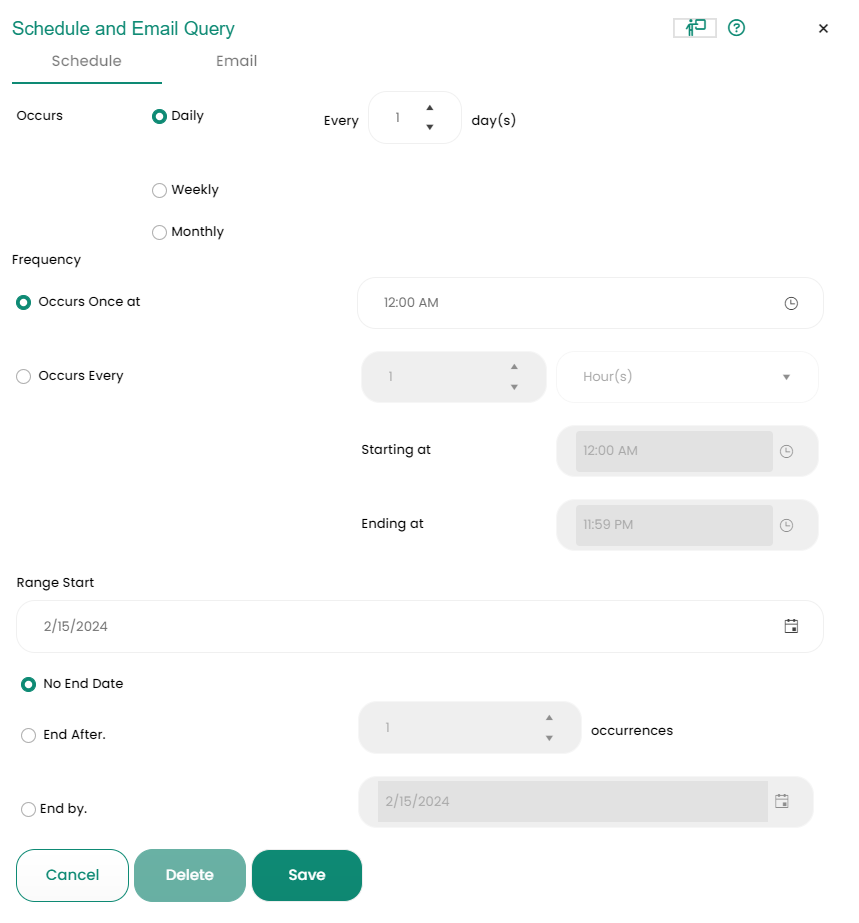Click the guided tour presenter icon

click(695, 28)
